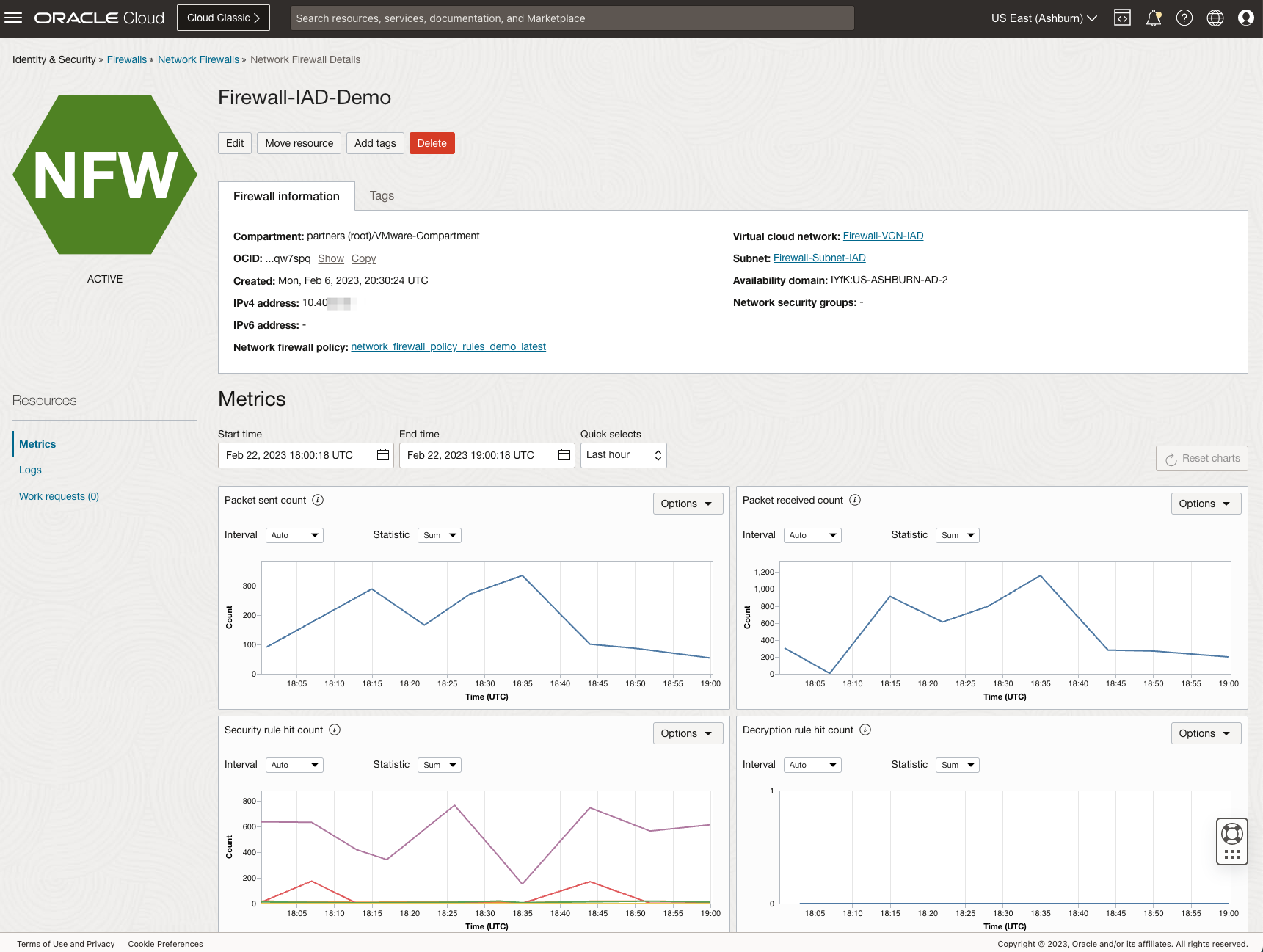Open the Options dropdown for Packet received count

coord(1206,504)
